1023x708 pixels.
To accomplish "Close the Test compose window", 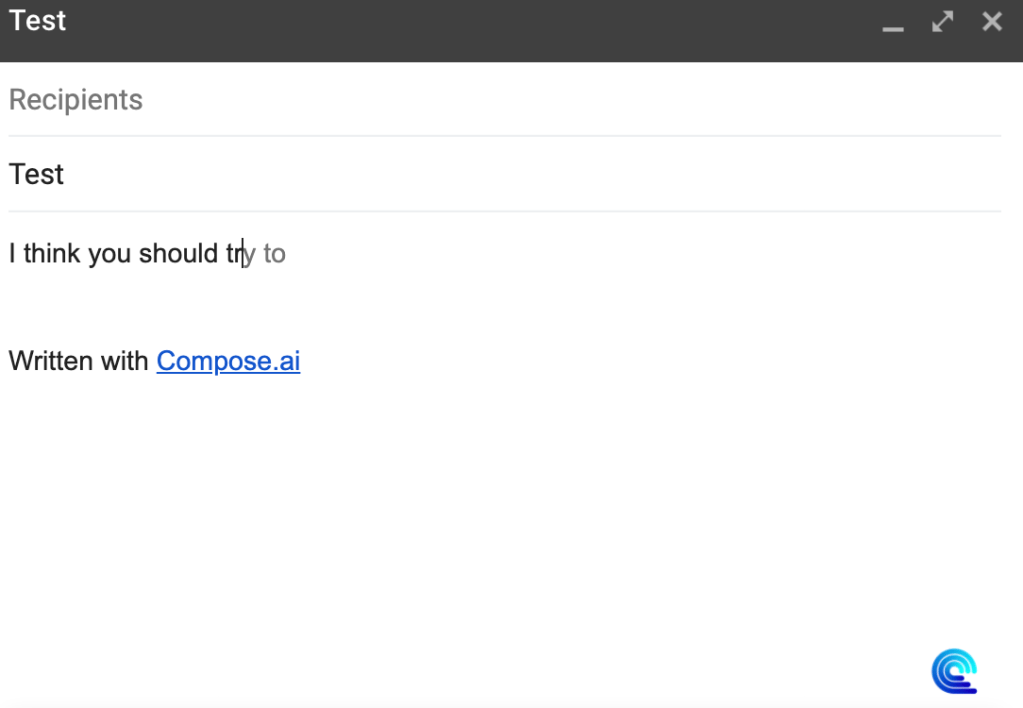I will [991, 22].
